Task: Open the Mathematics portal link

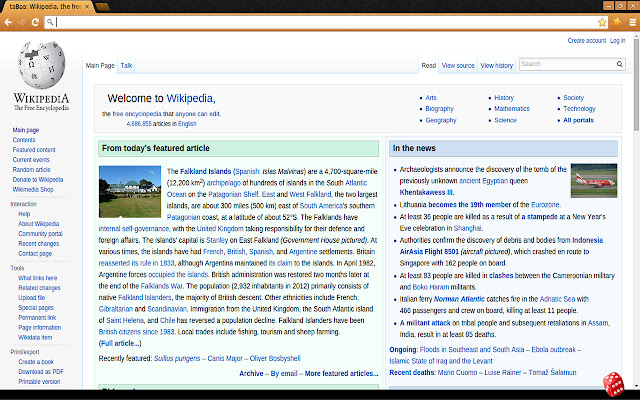Action: [512, 109]
